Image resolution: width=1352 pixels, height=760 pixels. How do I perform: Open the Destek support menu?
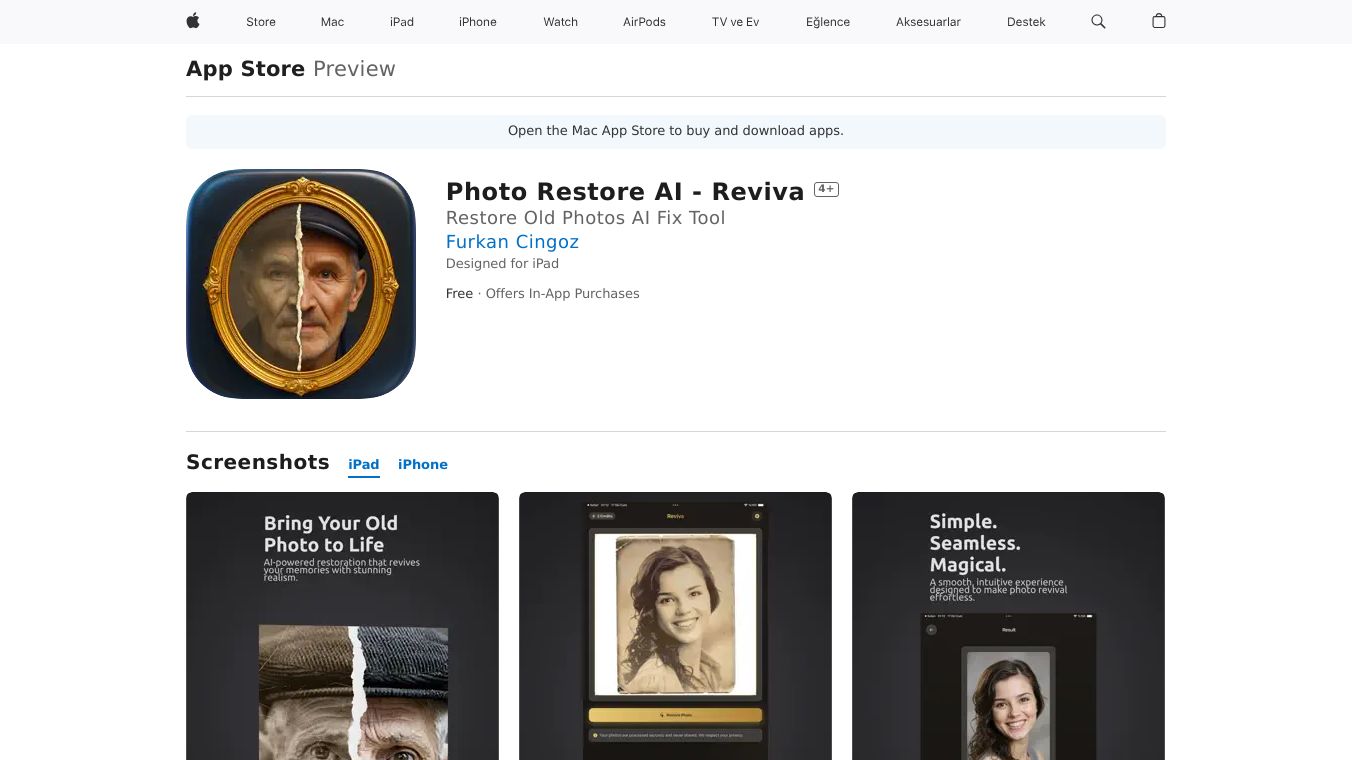click(1026, 22)
